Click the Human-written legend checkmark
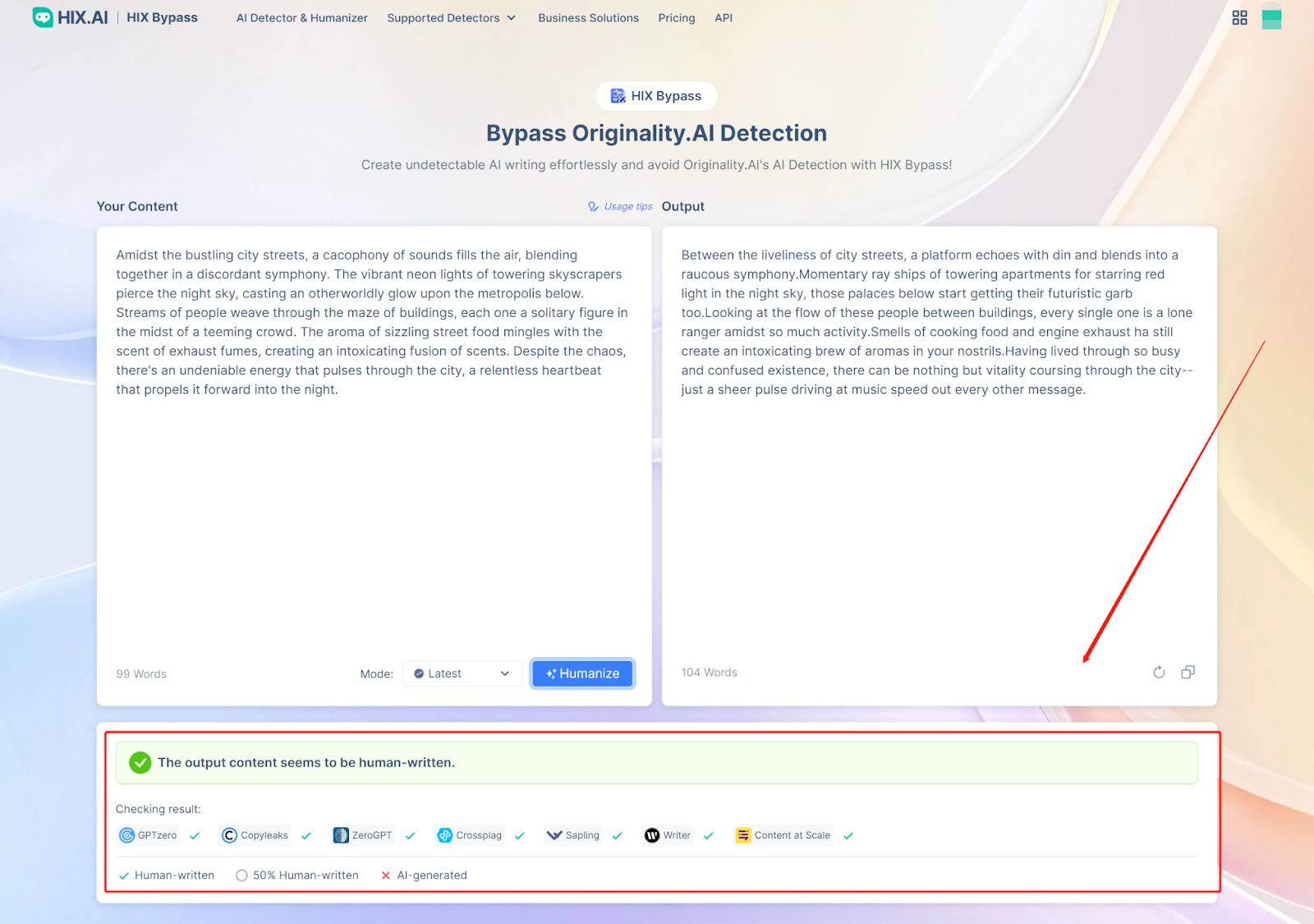The image size is (1314, 924). click(x=124, y=876)
